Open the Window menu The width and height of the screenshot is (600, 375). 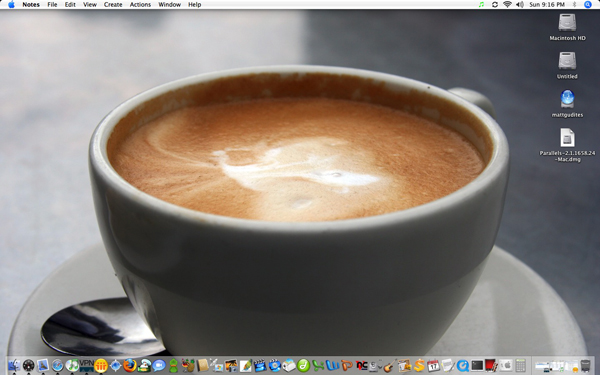point(170,5)
